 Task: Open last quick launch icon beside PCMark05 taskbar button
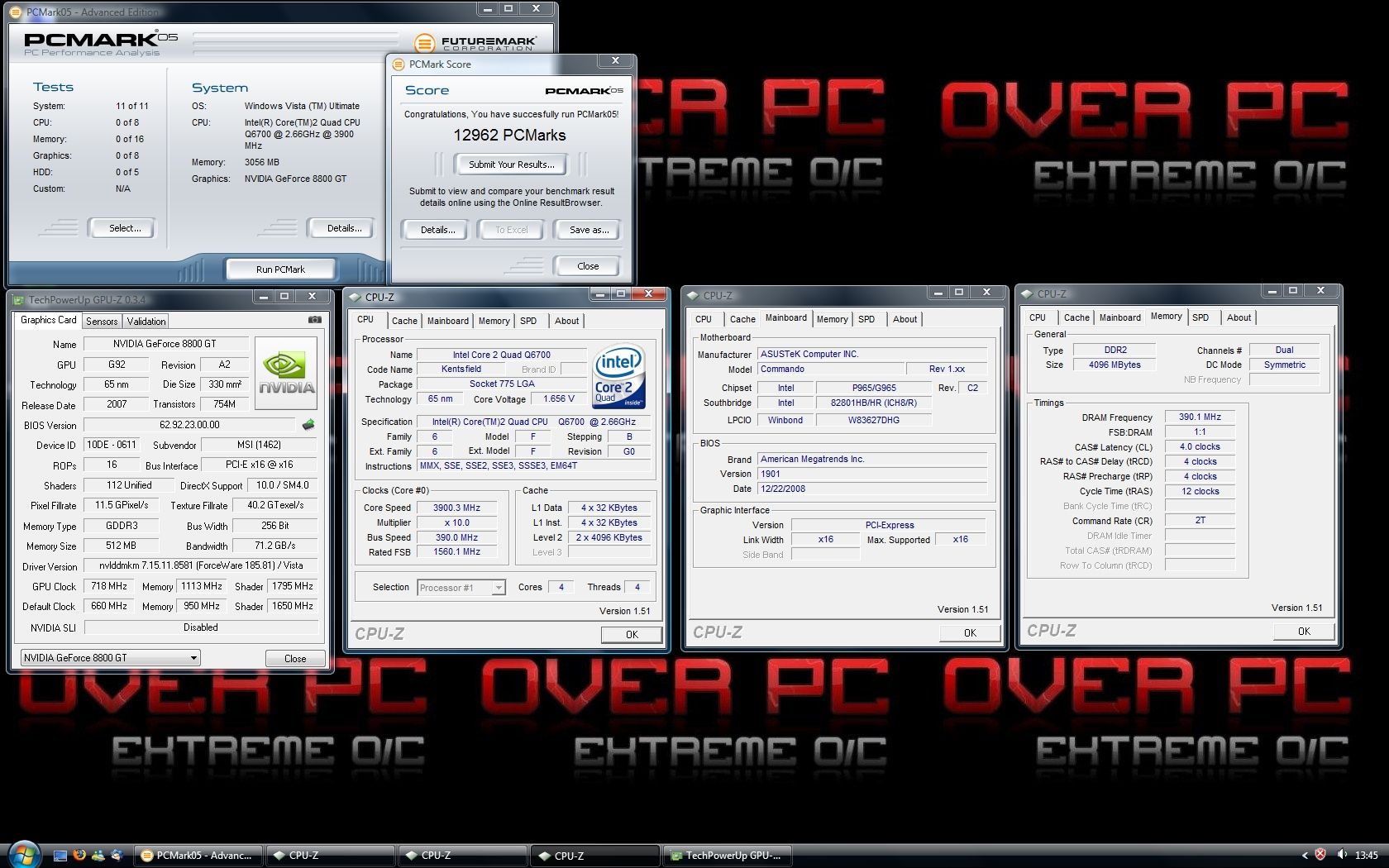pyautogui.click(x=117, y=856)
